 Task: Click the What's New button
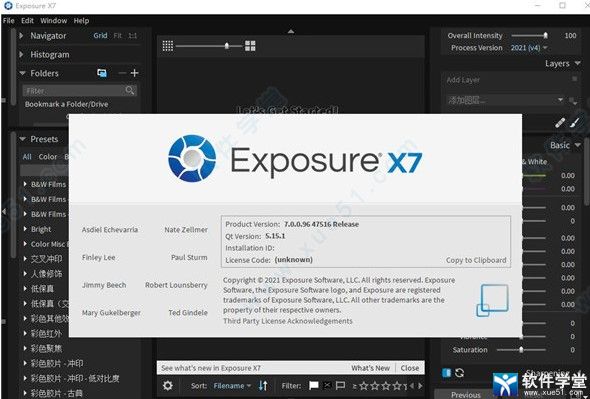(x=370, y=368)
